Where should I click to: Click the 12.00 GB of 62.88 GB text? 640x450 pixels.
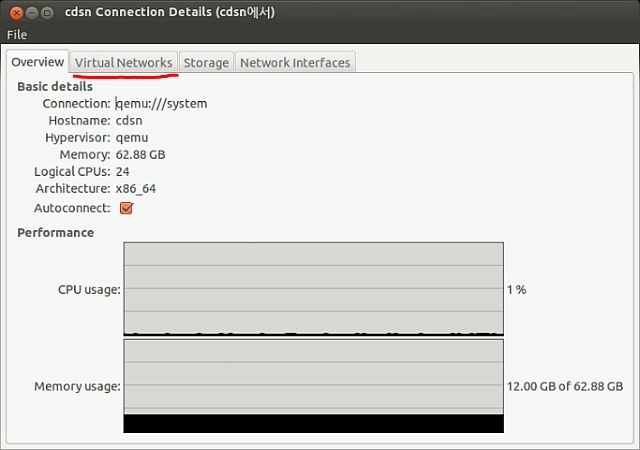[x=565, y=386]
